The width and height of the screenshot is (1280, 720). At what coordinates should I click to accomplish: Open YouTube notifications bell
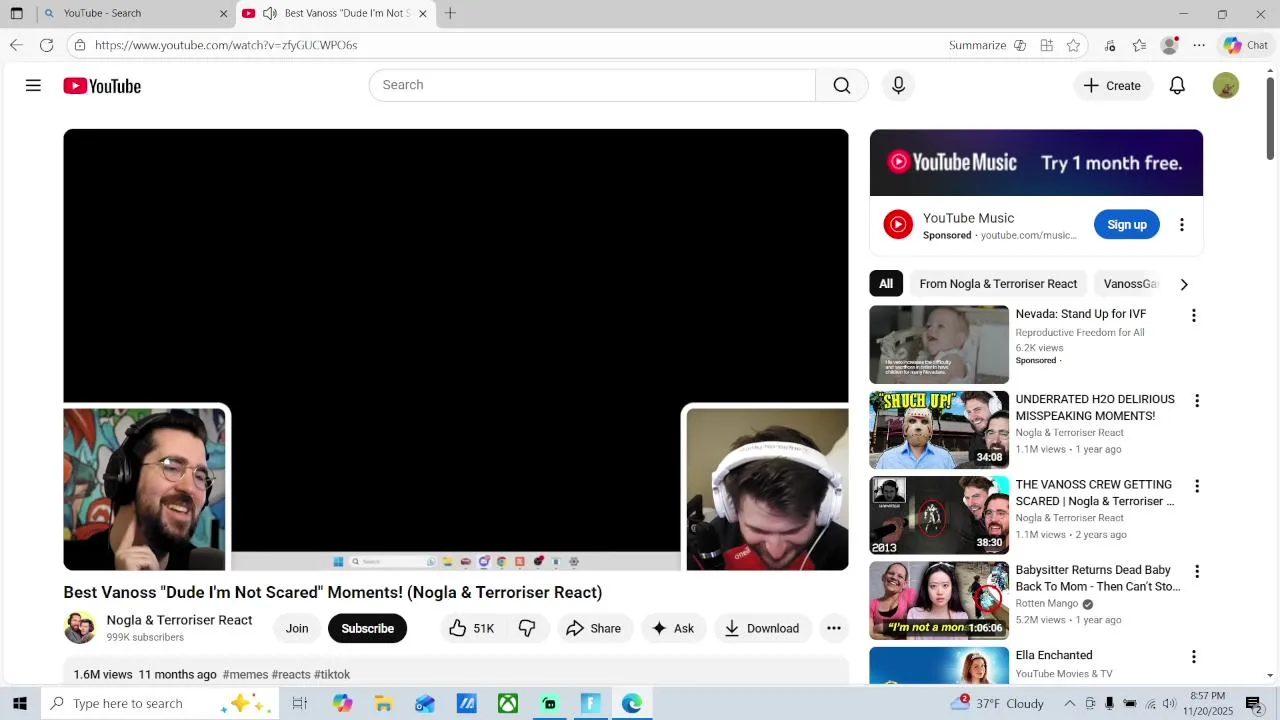pos(1177,86)
